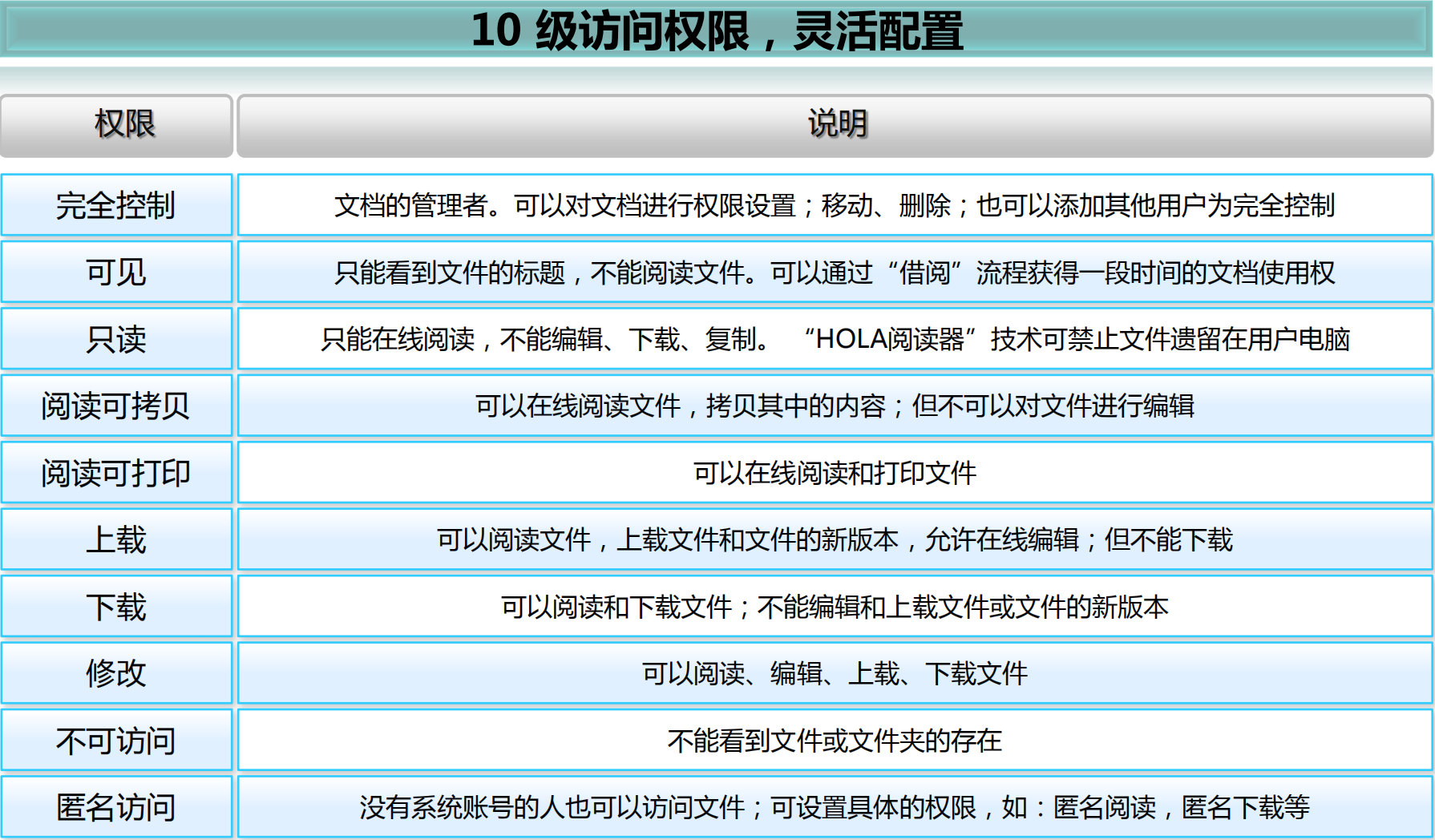
Task: Choose the '只读' permission cell
Action: [117, 339]
